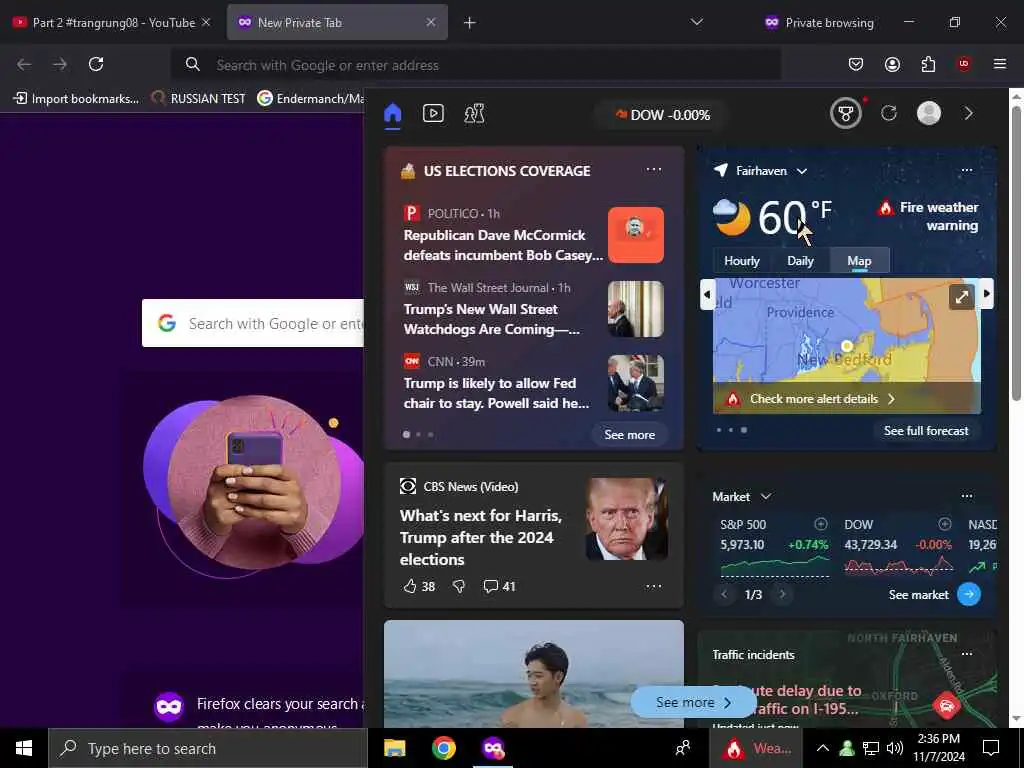Open Windows Start menu

[24, 748]
